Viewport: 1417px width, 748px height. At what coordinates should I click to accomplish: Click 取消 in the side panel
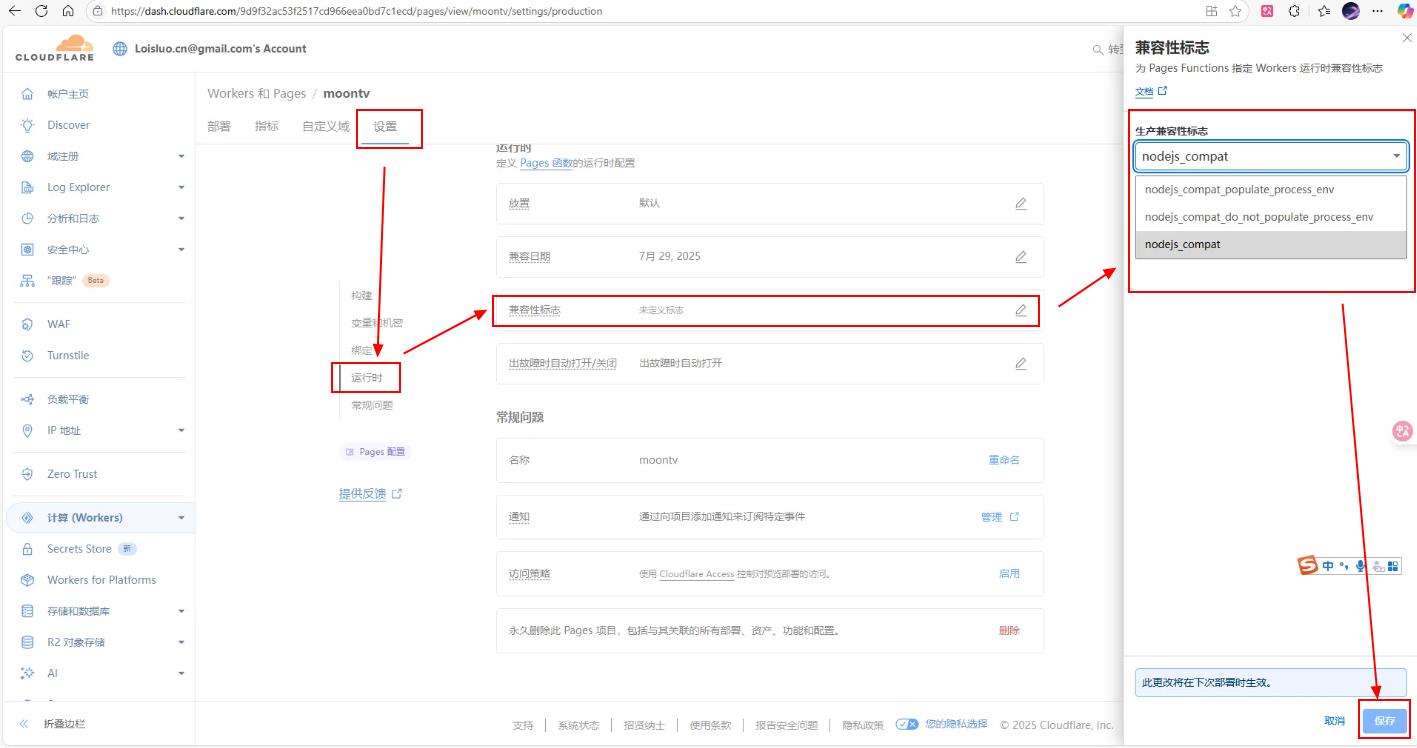click(x=1334, y=721)
